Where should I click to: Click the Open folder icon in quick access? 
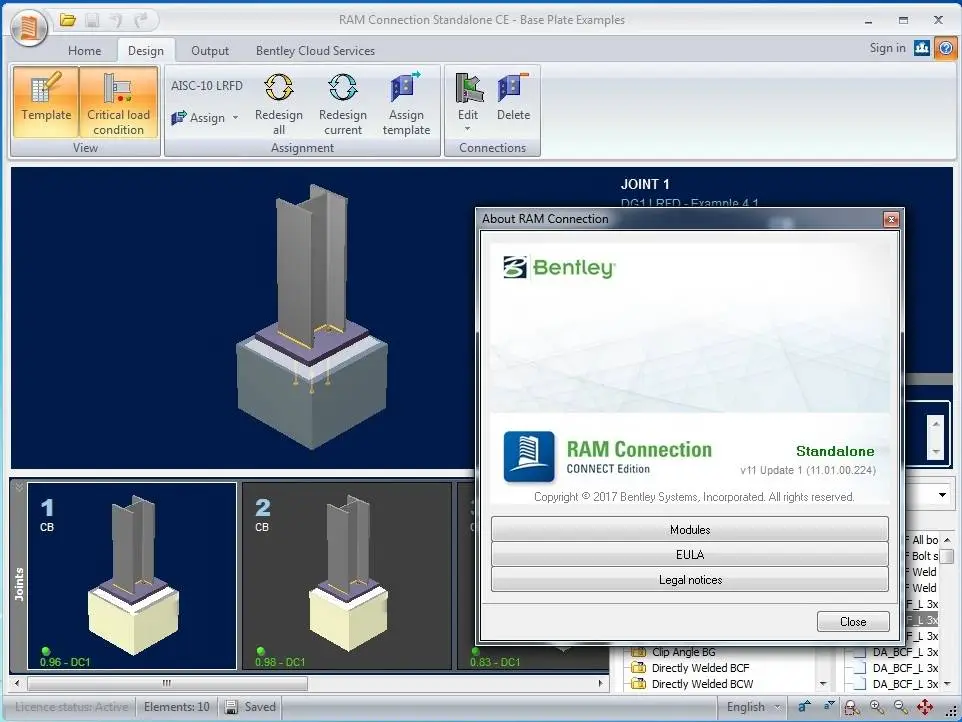(67, 20)
